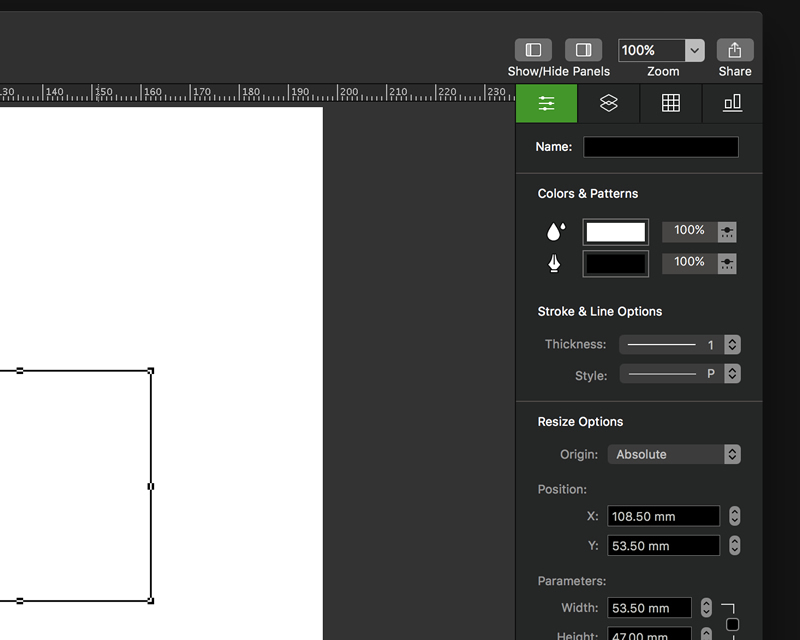Click the stroke pen nib icon
800x640 pixels.
[554, 263]
